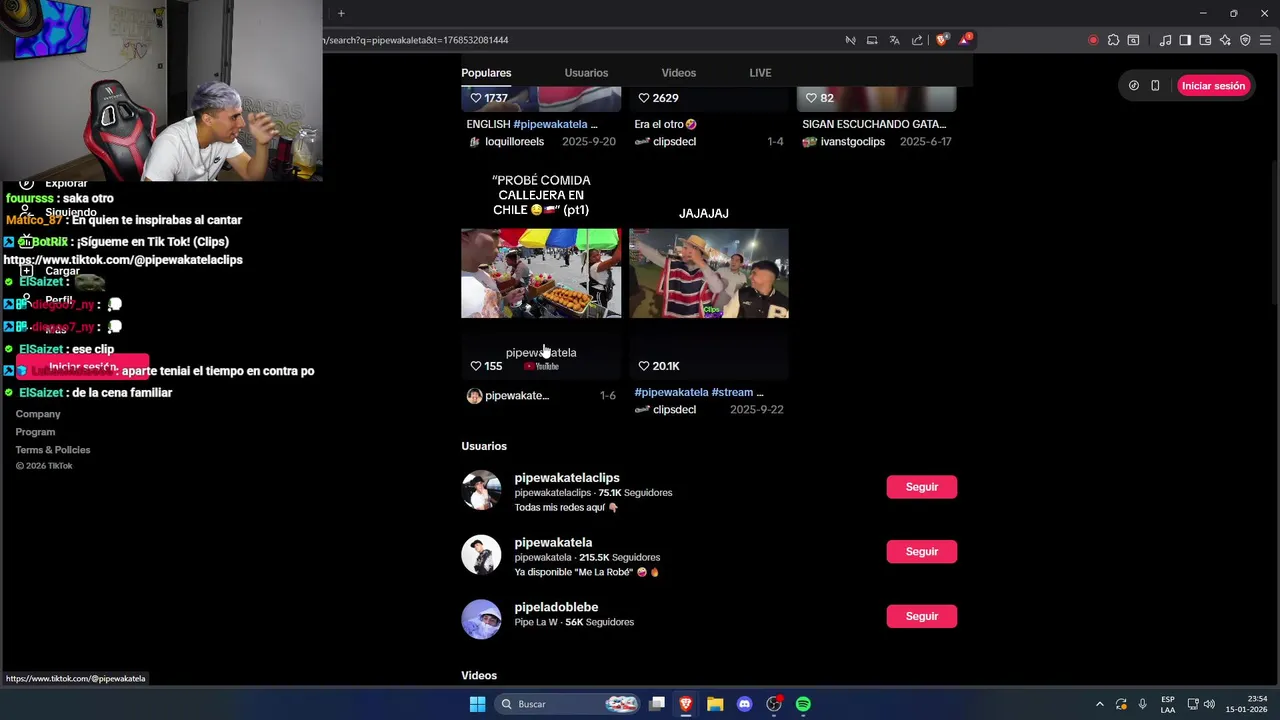1280x720 pixels.
Task: Open the comida callejera en Chile video
Action: (x=541, y=273)
